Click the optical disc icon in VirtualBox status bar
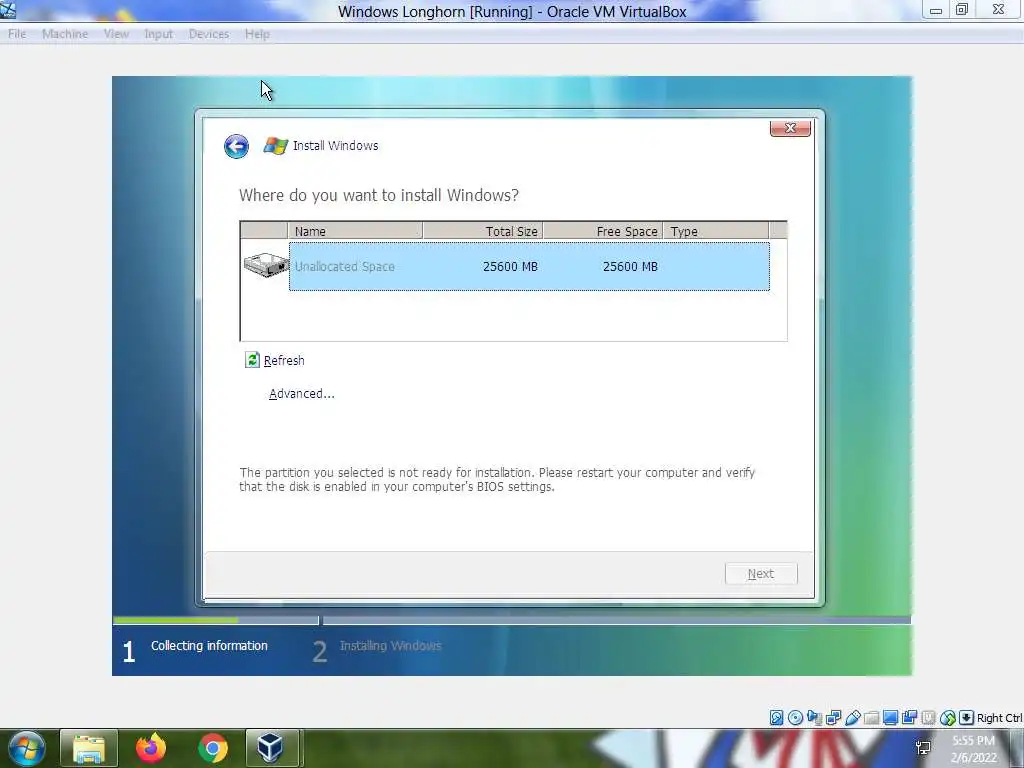 795,718
